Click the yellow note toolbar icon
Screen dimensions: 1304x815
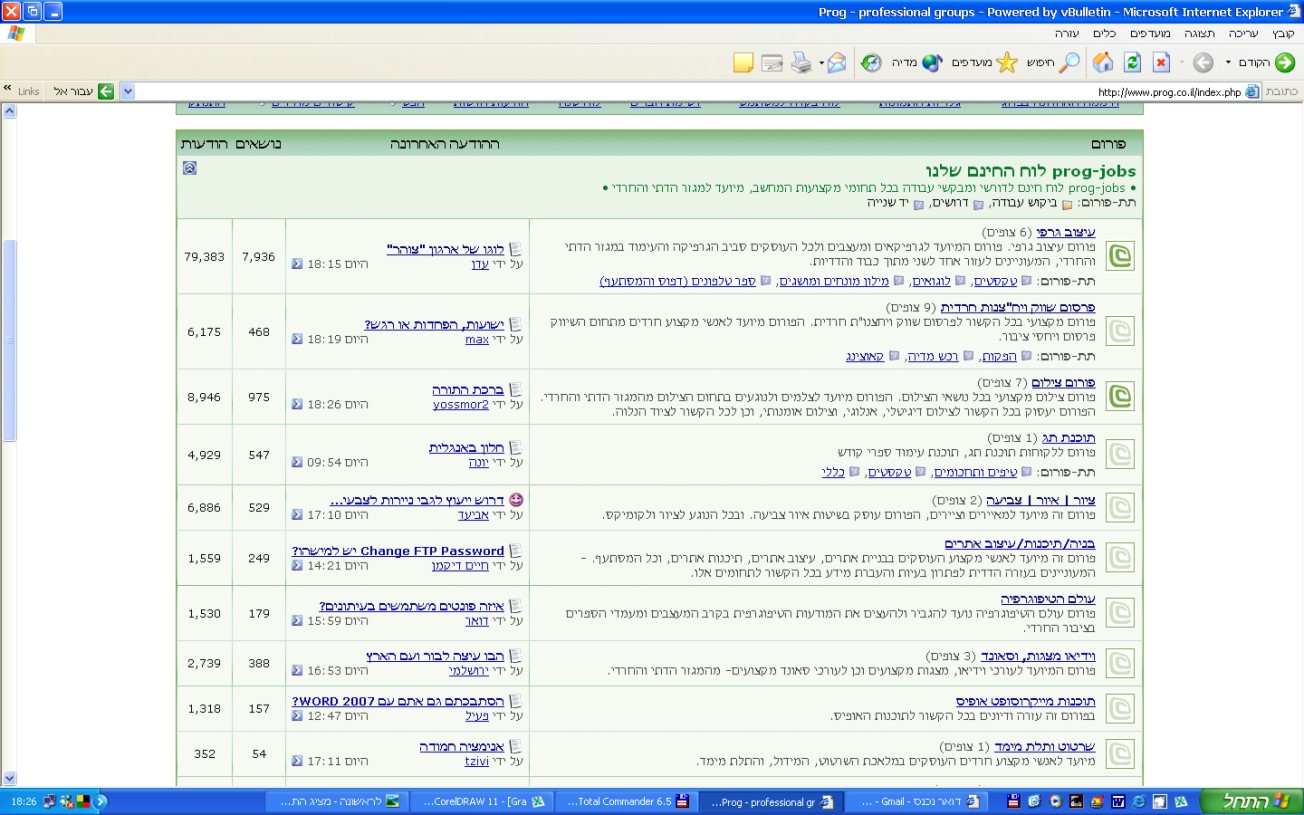pos(743,63)
